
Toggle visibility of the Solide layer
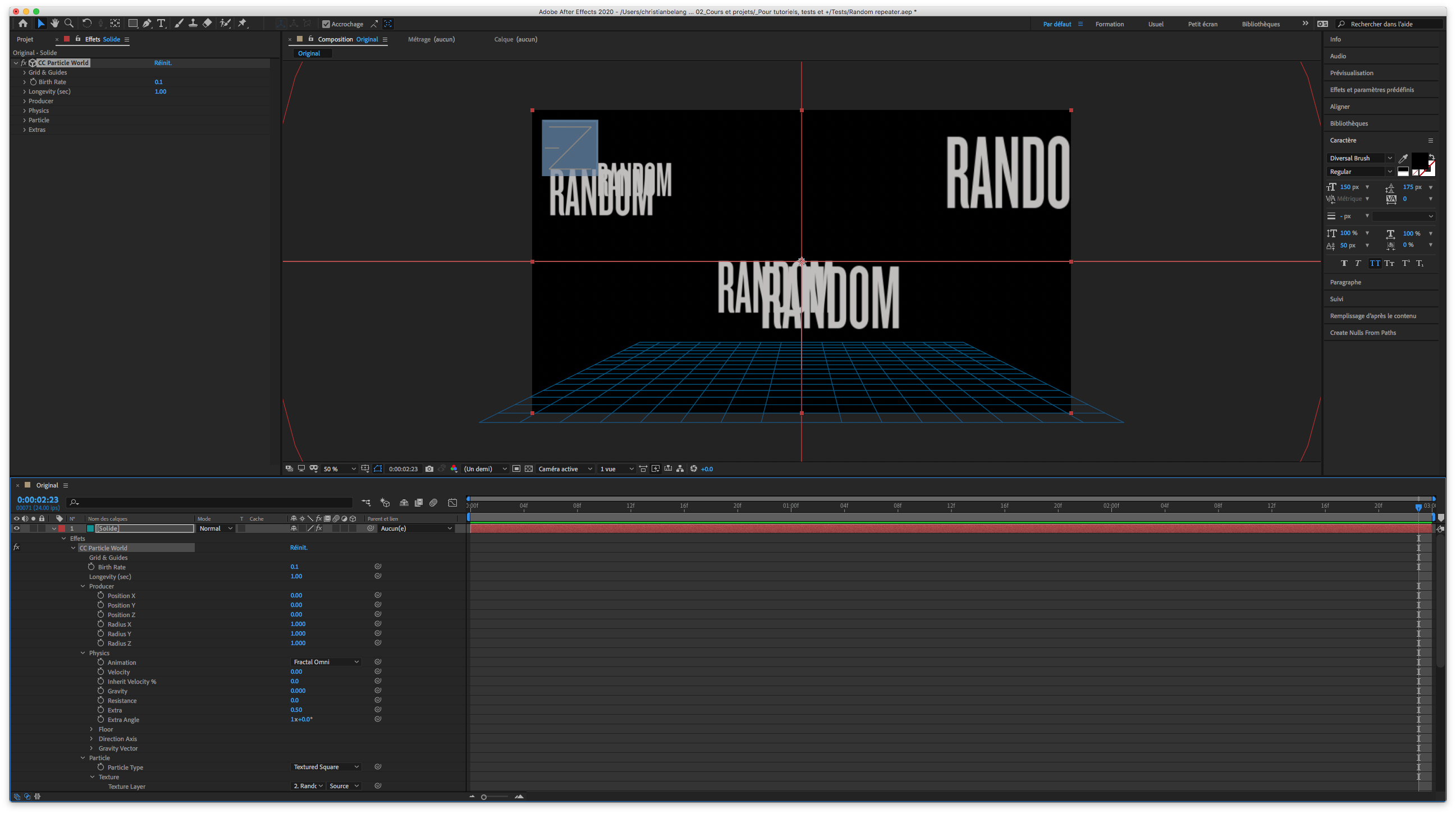16,528
